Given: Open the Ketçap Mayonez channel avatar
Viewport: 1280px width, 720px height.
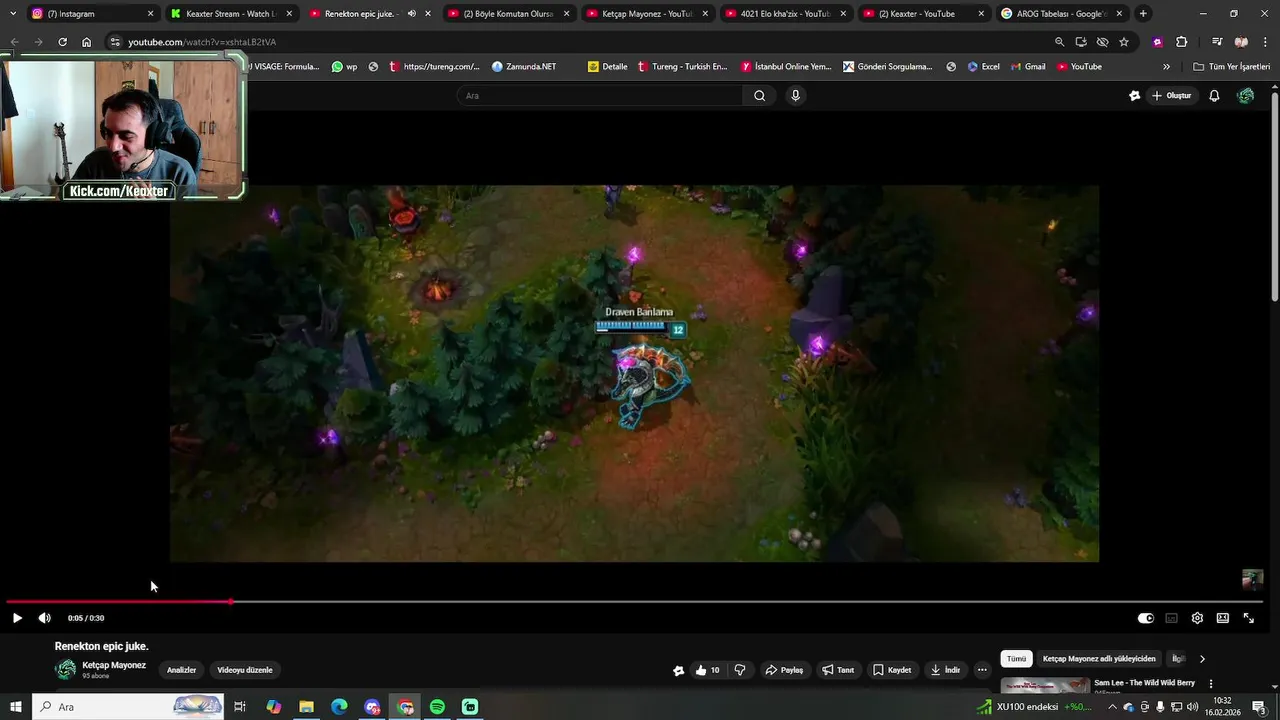Looking at the screenshot, I should point(66,670).
